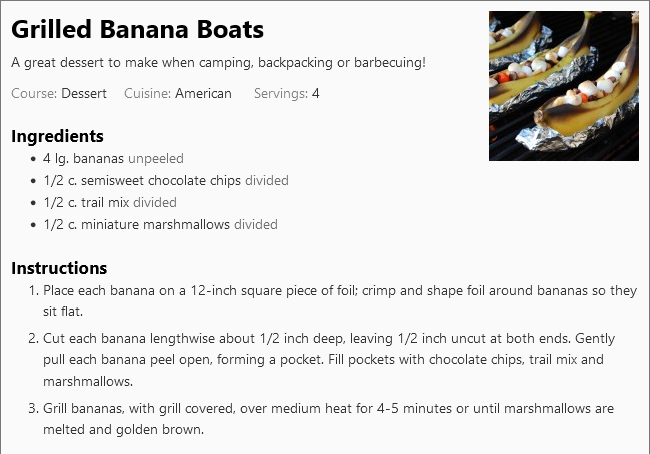Click the Servings value 4
The width and height of the screenshot is (650, 454).
click(x=315, y=93)
